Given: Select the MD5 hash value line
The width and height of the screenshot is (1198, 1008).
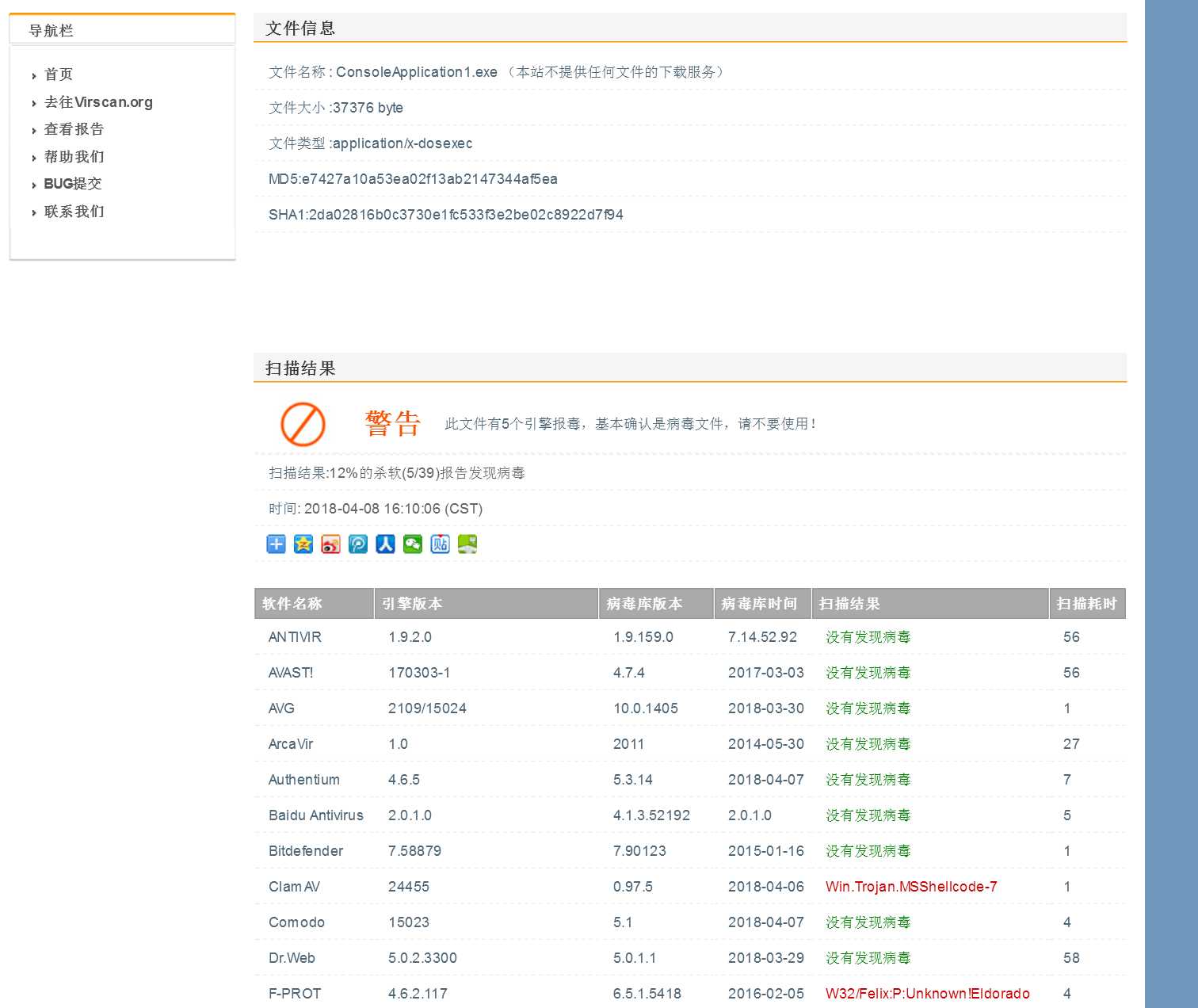Looking at the screenshot, I should click(x=413, y=179).
